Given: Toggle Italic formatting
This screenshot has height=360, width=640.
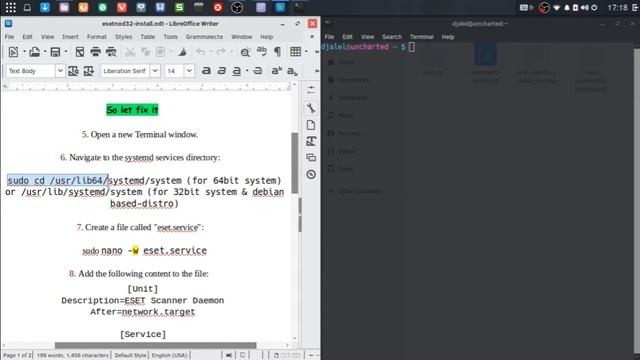Looking at the screenshot, I should pyautogui.click(x=222, y=71).
